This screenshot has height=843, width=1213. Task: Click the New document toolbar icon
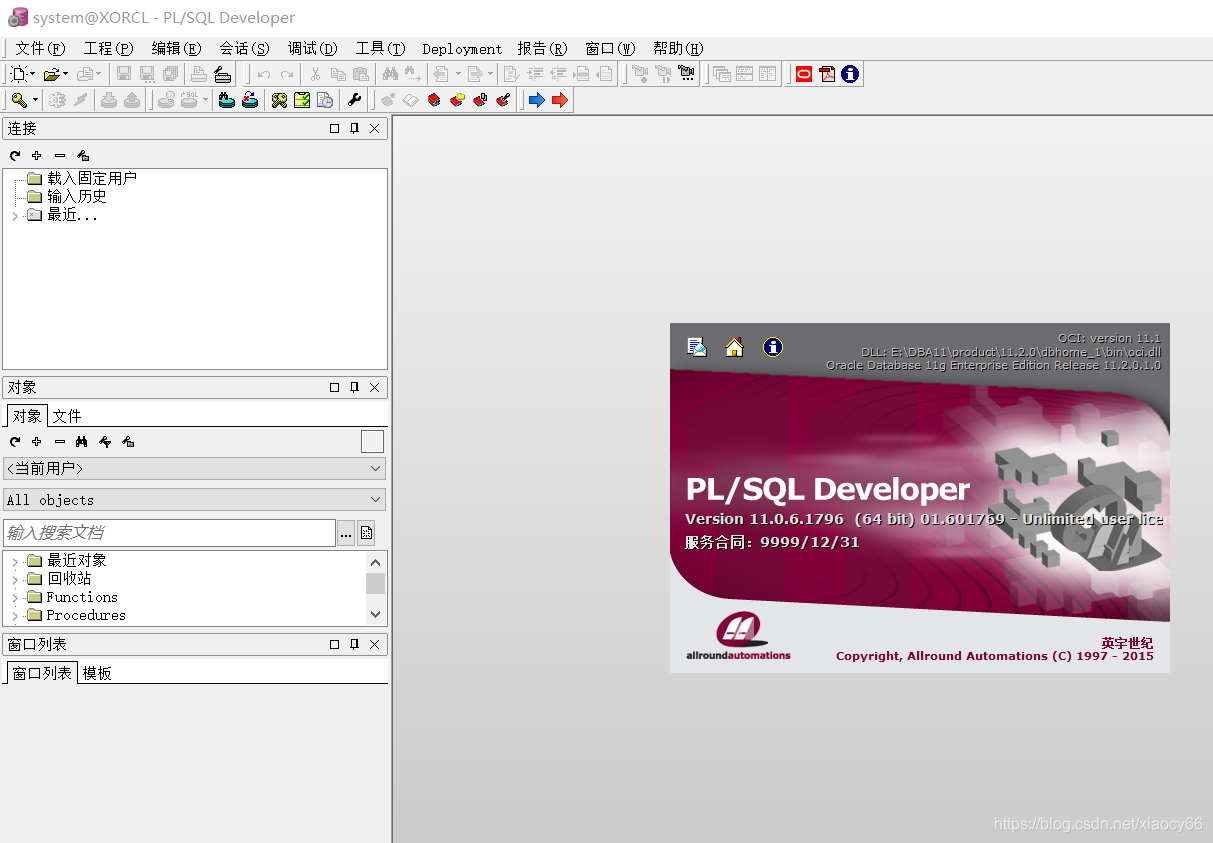click(18, 74)
